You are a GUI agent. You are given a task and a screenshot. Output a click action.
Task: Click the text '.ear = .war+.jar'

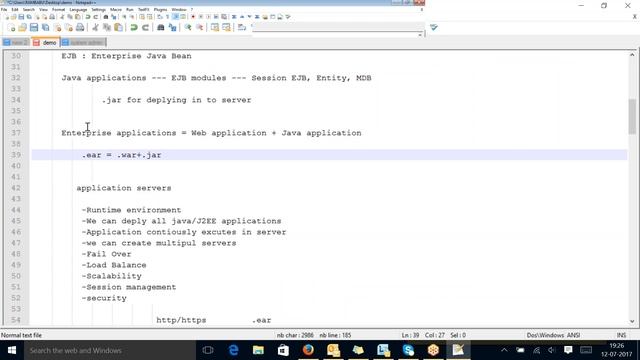click(x=122, y=155)
